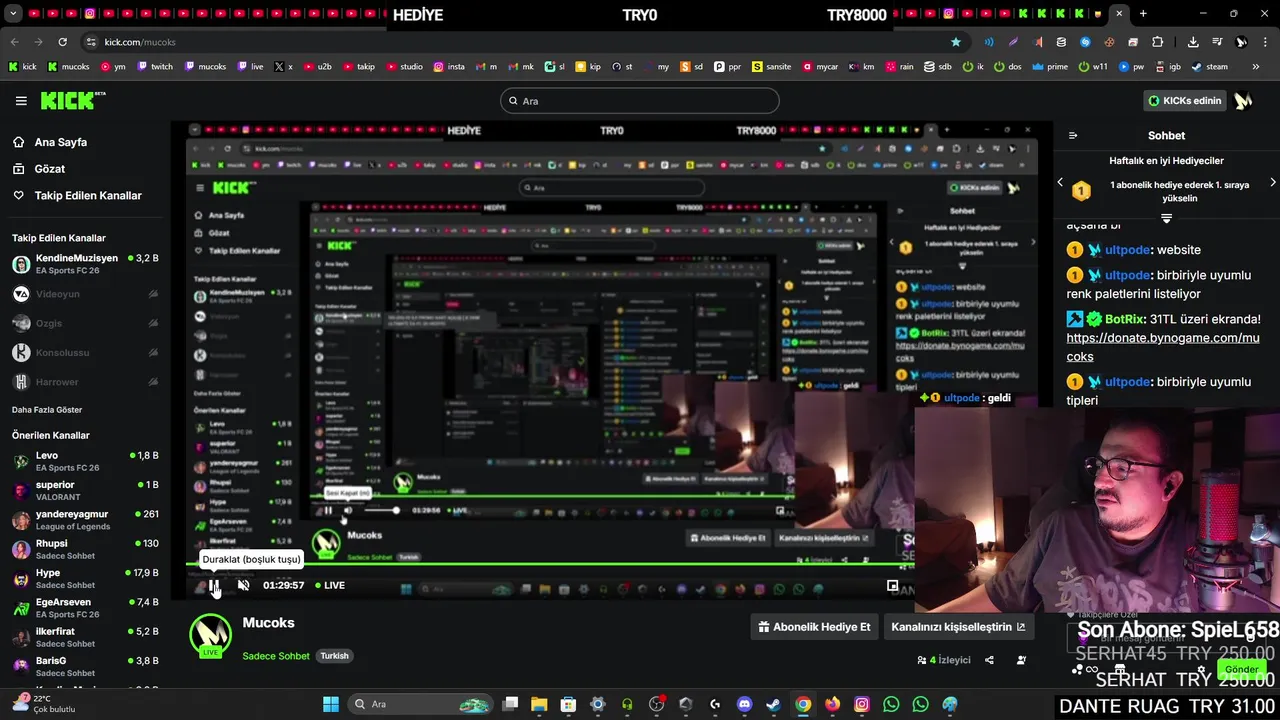This screenshot has height=720, width=1280.
Task: Select the Sadece Sohbet category link
Action: pyautogui.click(x=276, y=656)
